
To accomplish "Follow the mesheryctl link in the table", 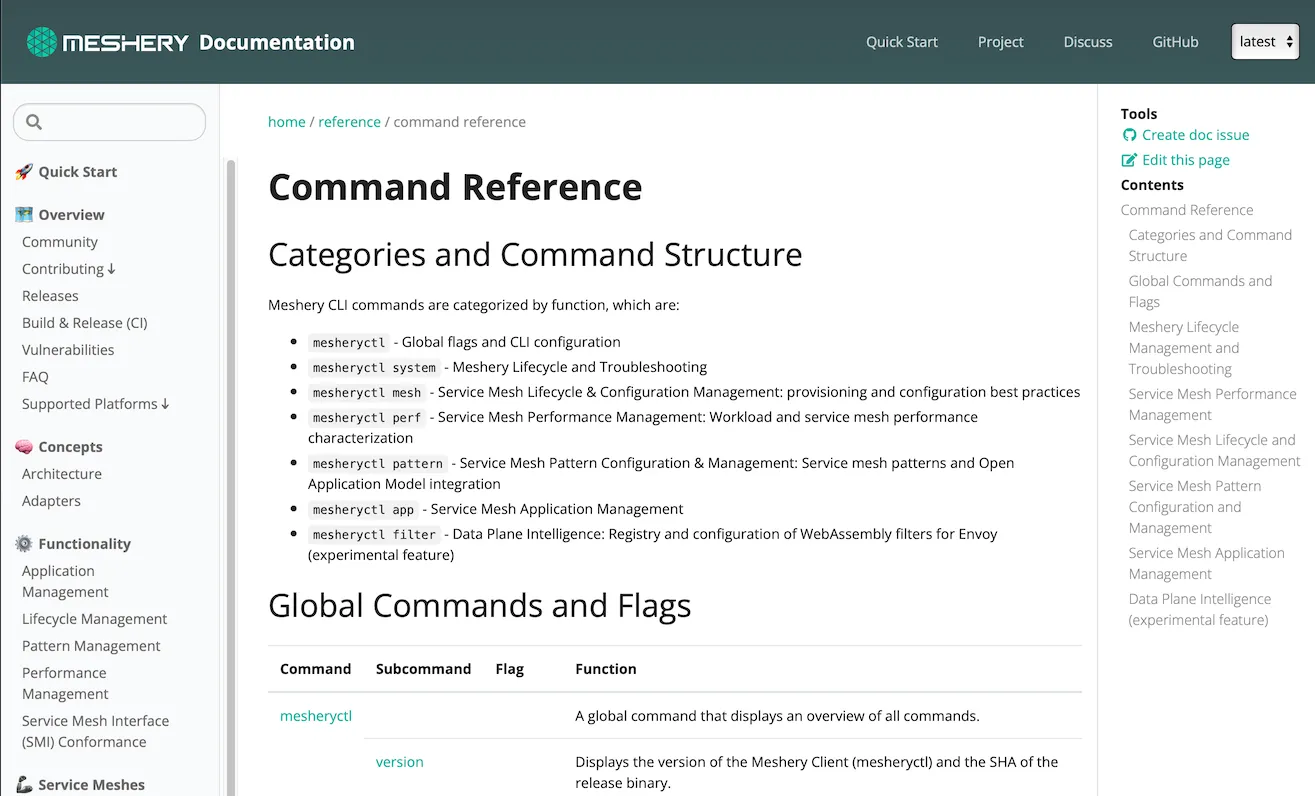I will click(316, 716).
